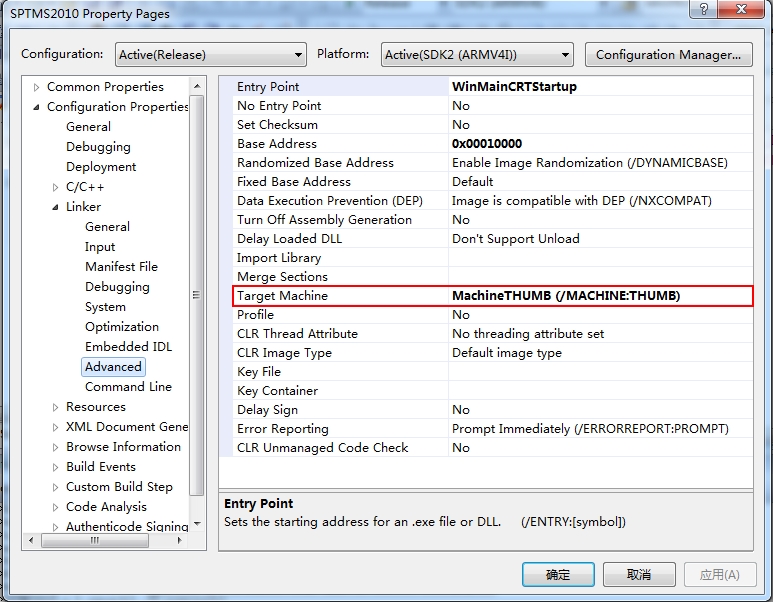The image size is (773, 602).
Task: Click the 应用(A) apply button
Action: [x=720, y=574]
